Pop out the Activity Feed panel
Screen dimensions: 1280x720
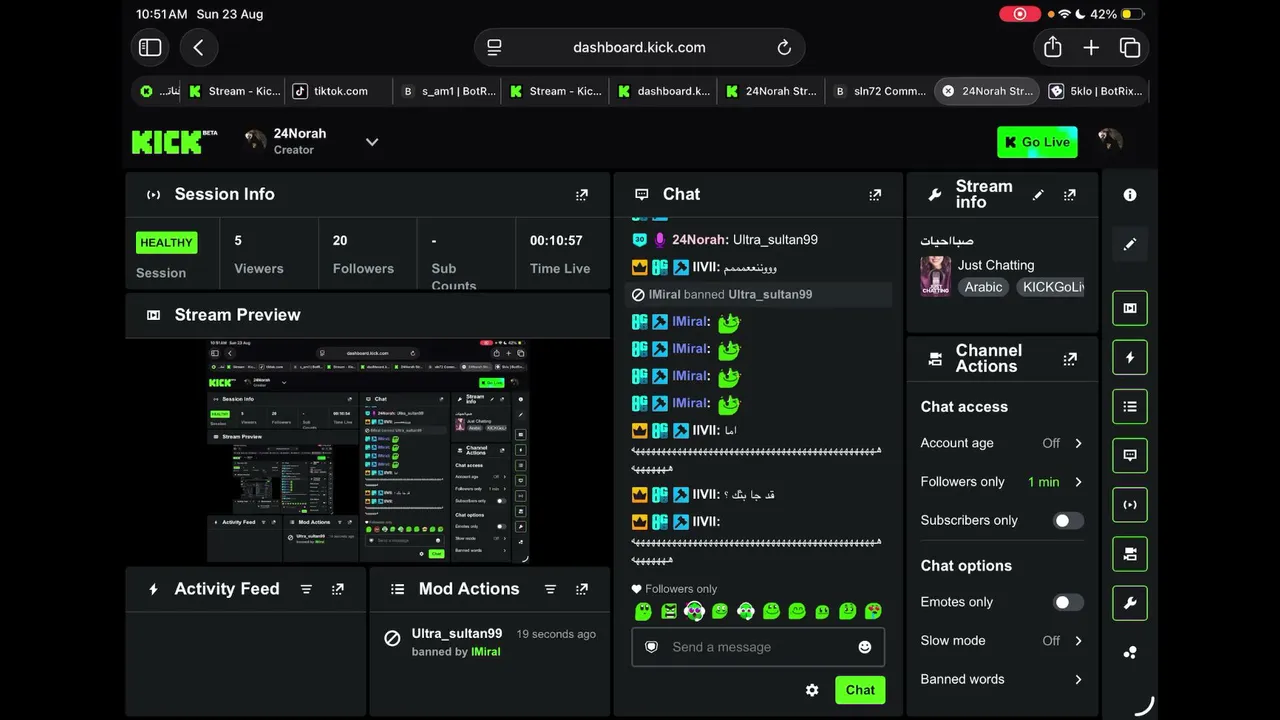338,590
